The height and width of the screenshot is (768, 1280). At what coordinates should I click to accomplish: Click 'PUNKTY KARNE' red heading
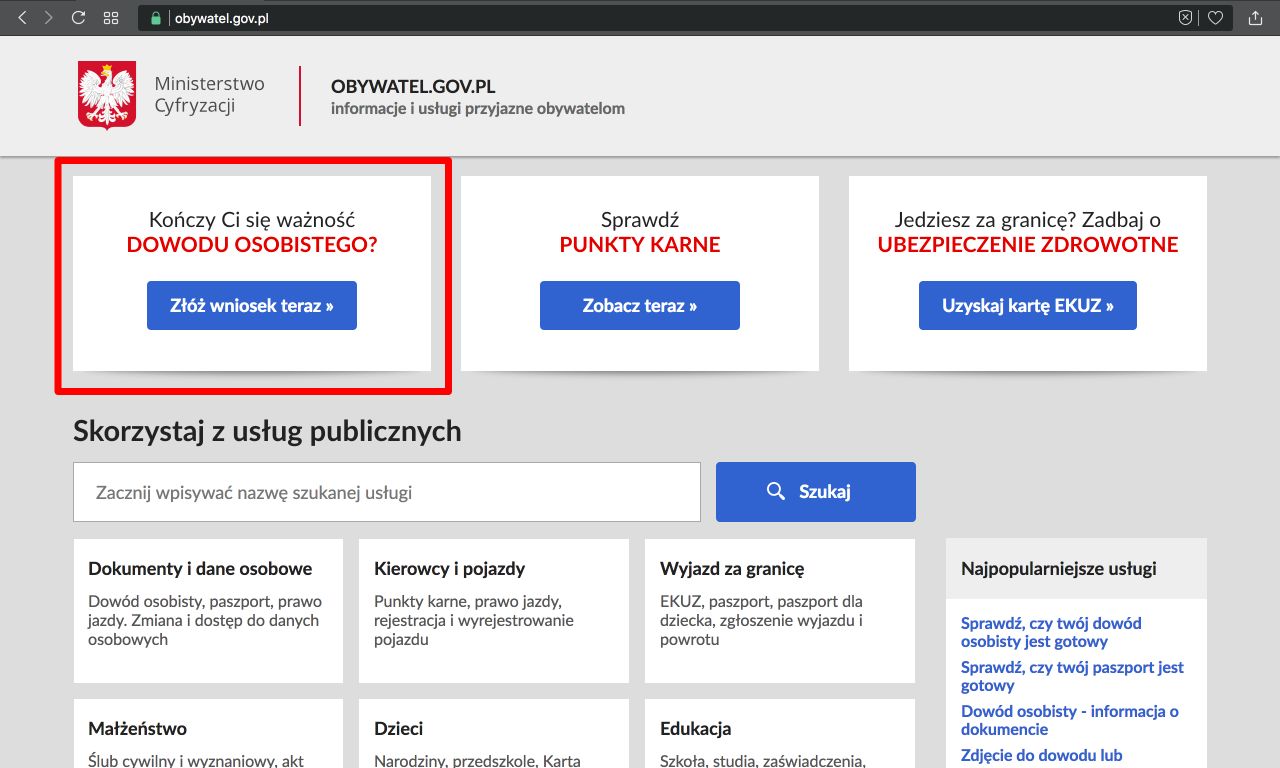[640, 244]
